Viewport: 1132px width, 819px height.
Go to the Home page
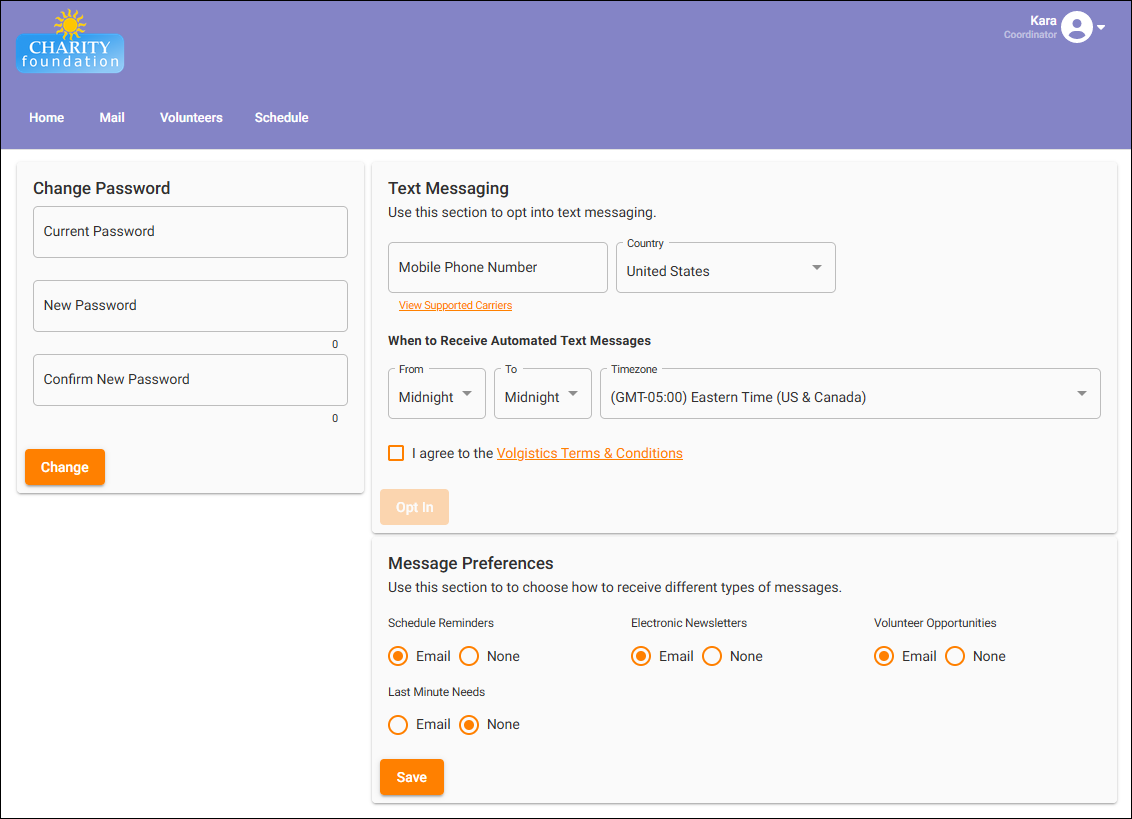[x=46, y=117]
